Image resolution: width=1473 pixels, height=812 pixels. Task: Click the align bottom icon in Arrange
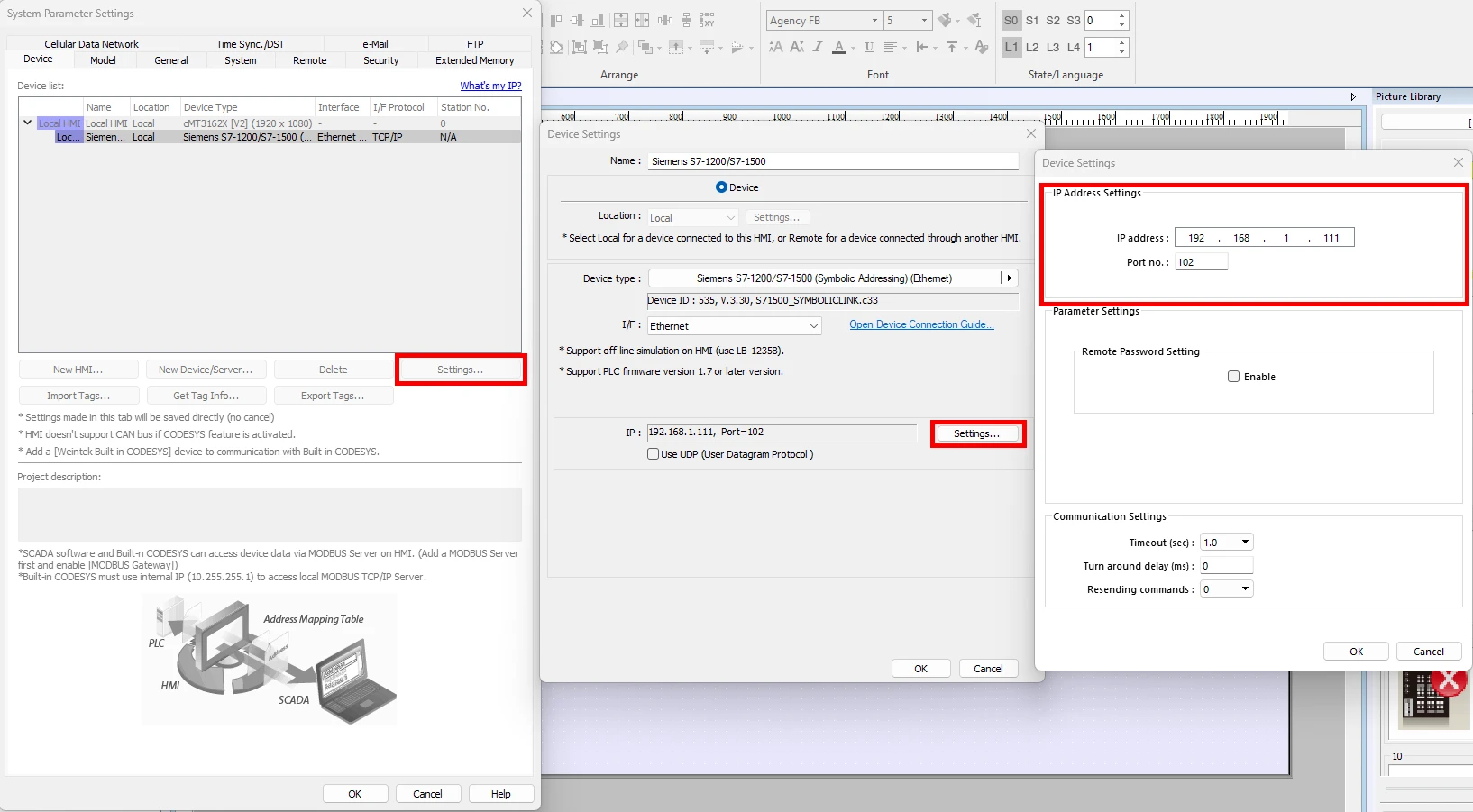(598, 20)
